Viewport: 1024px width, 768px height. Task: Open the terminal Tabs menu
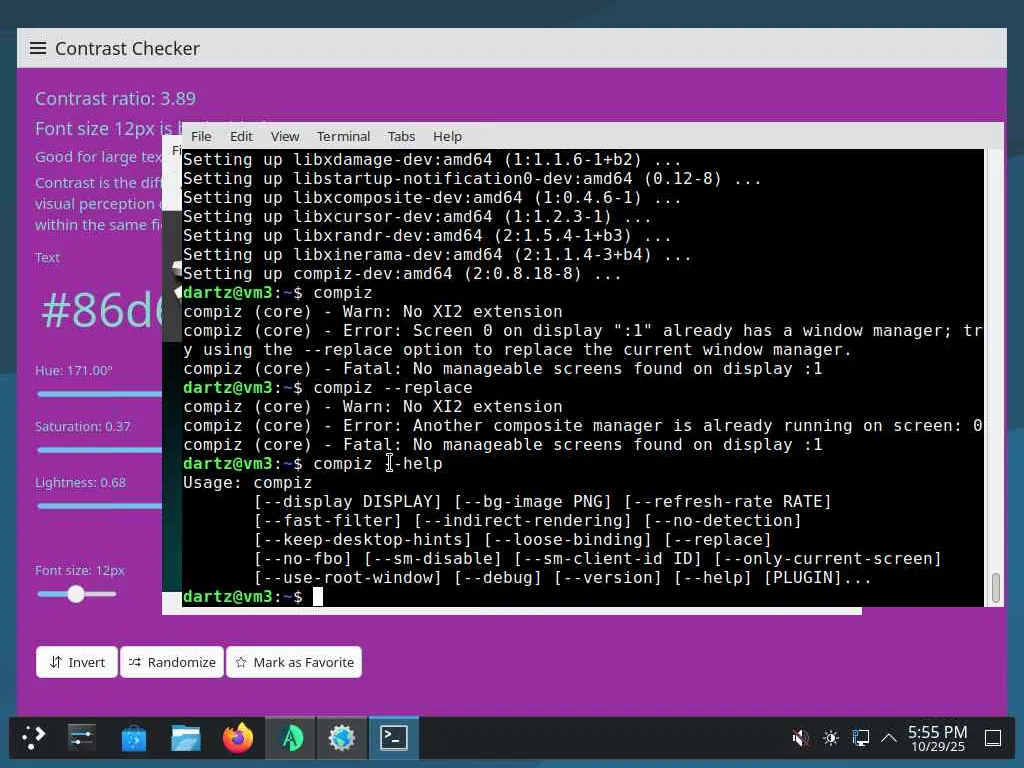click(401, 136)
